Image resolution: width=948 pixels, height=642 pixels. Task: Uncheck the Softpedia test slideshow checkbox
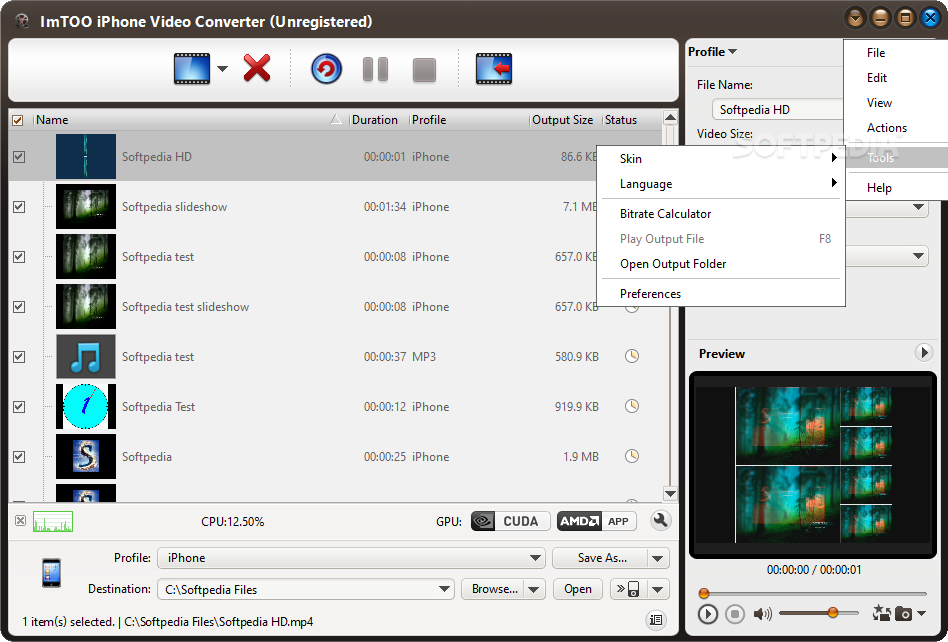[x=19, y=306]
